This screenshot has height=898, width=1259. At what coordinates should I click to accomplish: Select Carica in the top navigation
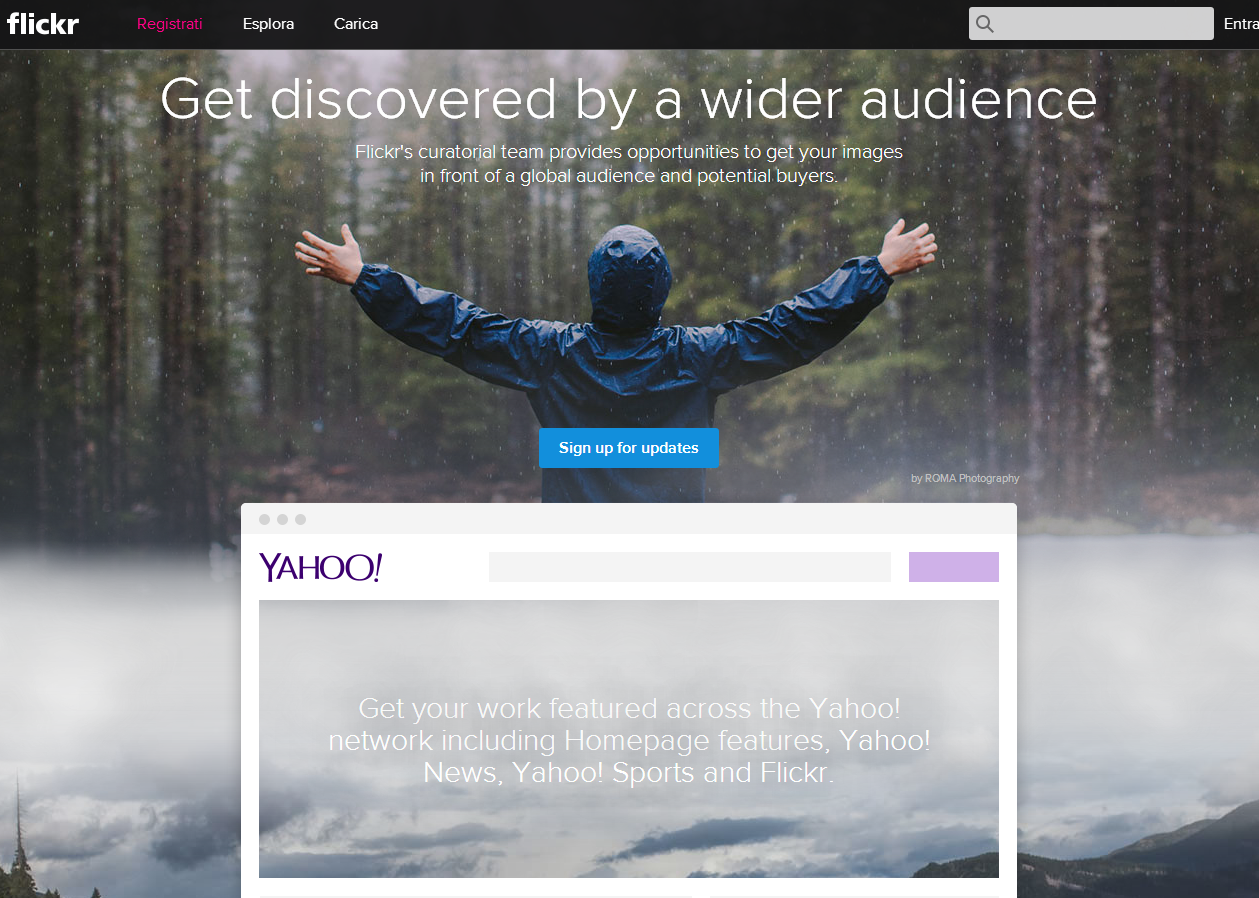356,24
